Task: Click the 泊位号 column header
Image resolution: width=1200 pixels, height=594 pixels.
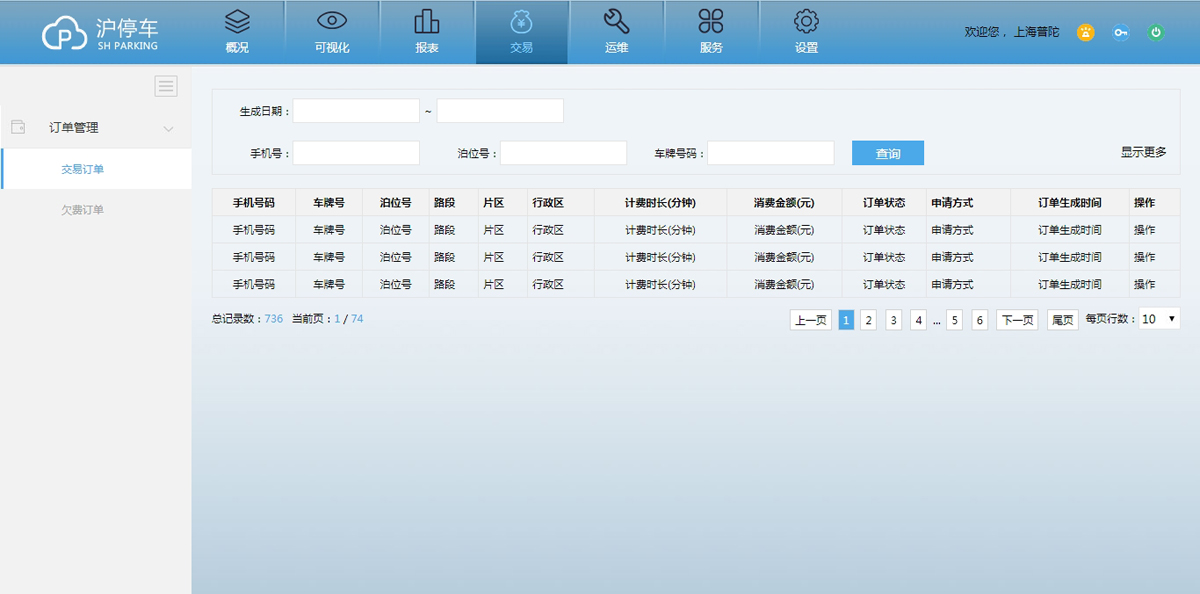Action: (396, 202)
